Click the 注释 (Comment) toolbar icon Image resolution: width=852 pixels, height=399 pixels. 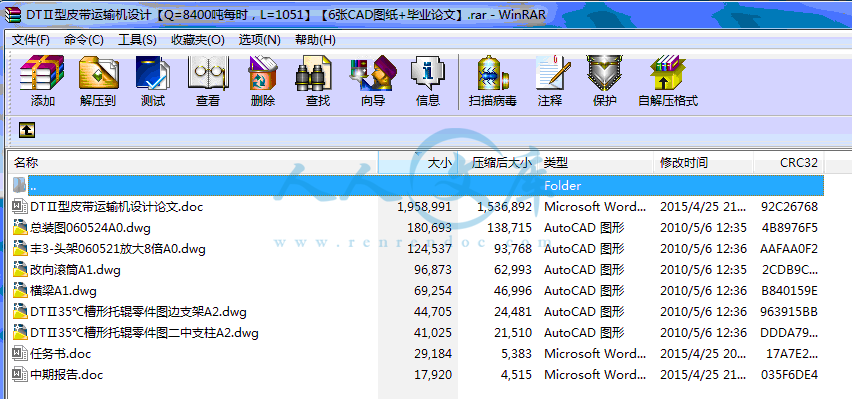click(553, 73)
